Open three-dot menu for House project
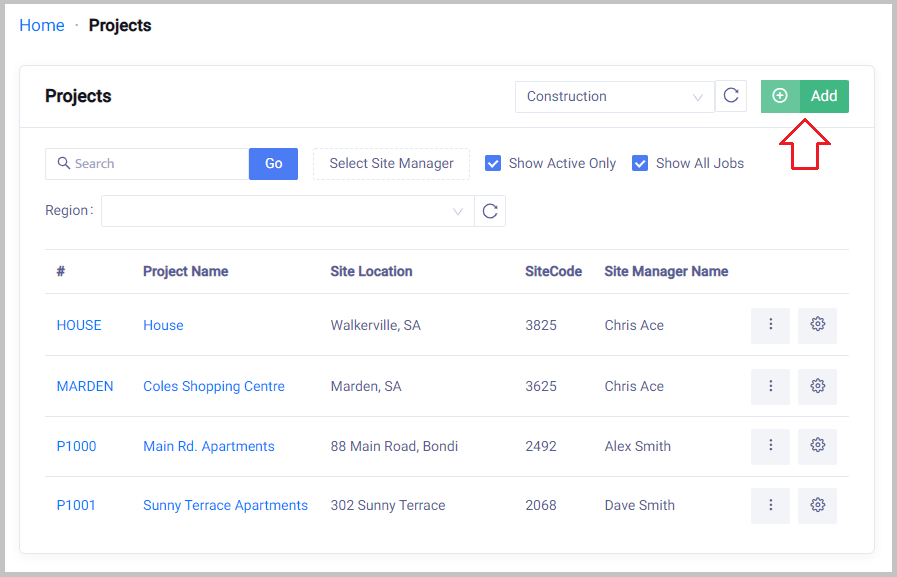The width and height of the screenshot is (897, 577). (770, 325)
